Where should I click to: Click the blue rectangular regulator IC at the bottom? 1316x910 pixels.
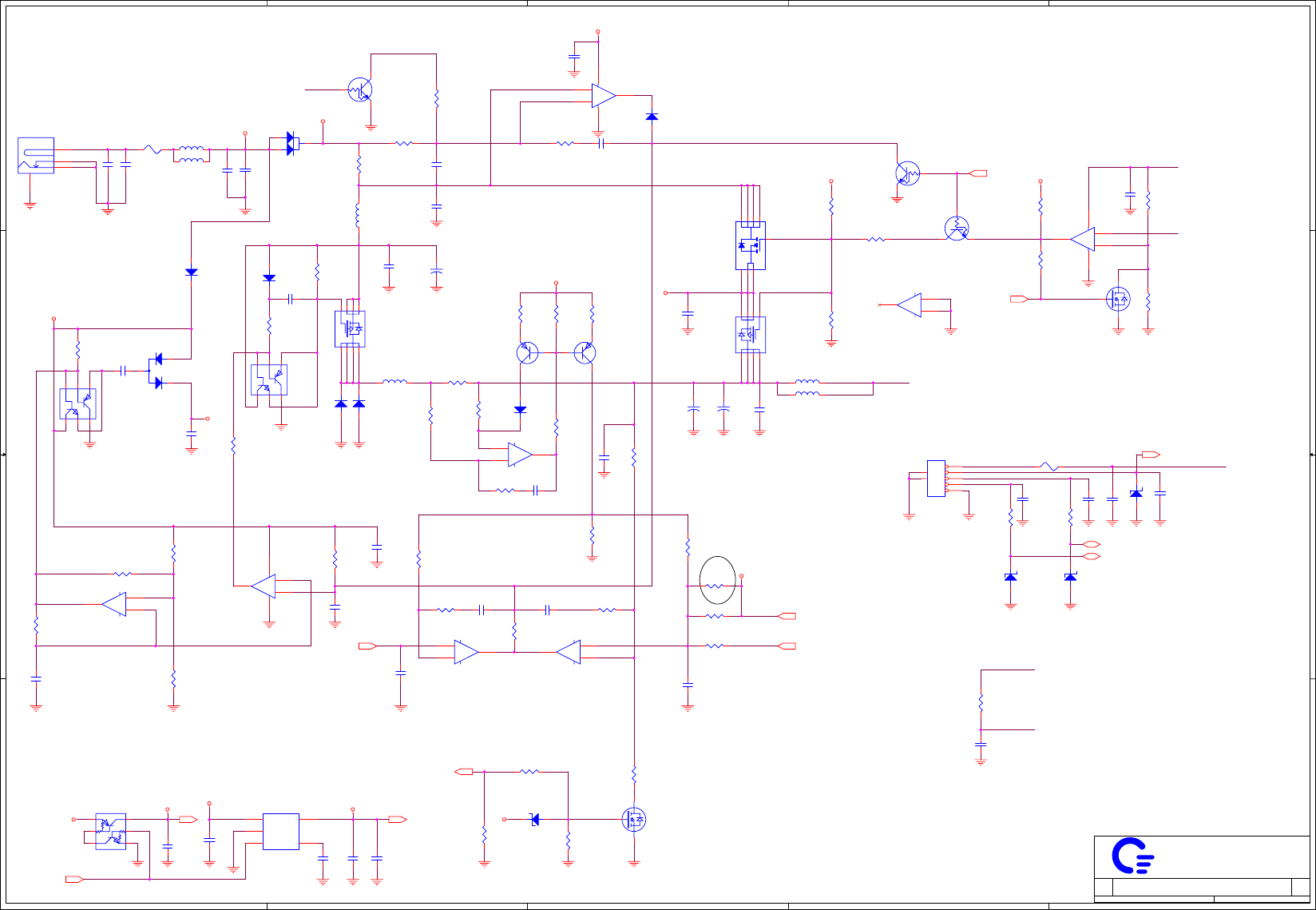tap(281, 832)
